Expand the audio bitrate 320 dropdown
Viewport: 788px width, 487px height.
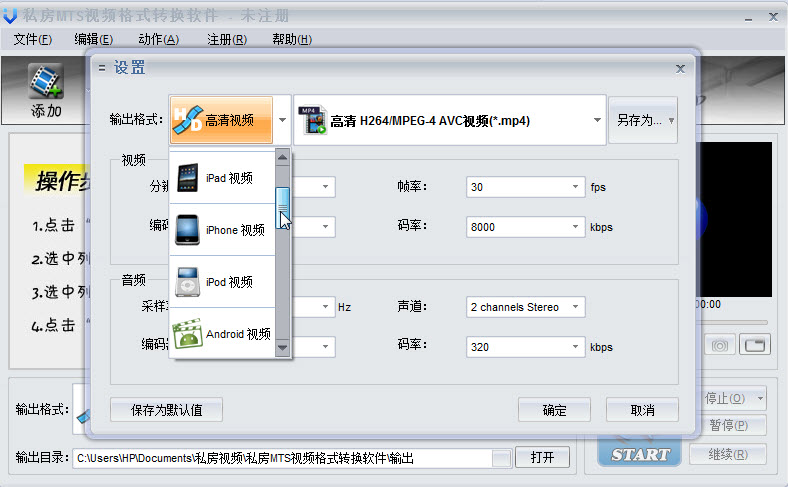pos(575,347)
